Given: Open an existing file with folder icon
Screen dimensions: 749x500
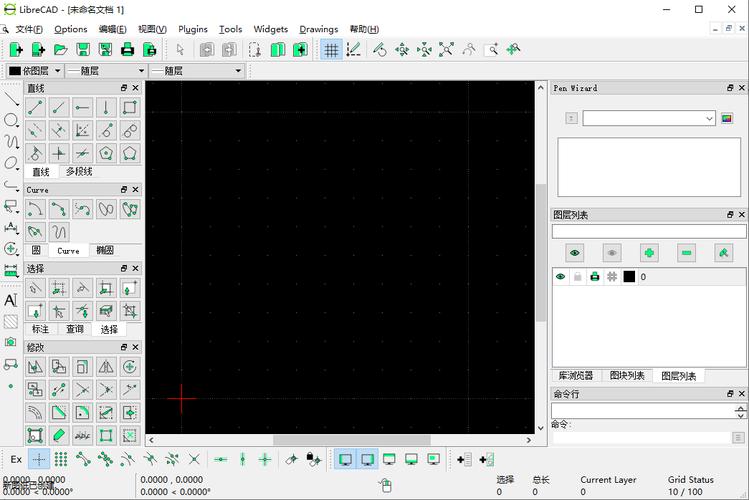Looking at the screenshot, I should pyautogui.click(x=60, y=49).
